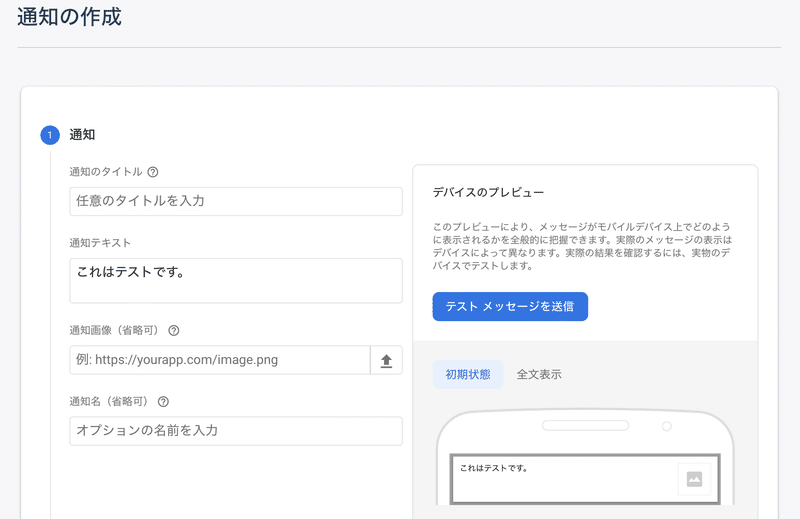This screenshot has width=800, height=519.
Task: Focus the 通知テキスト text area
Action: click(x=236, y=281)
